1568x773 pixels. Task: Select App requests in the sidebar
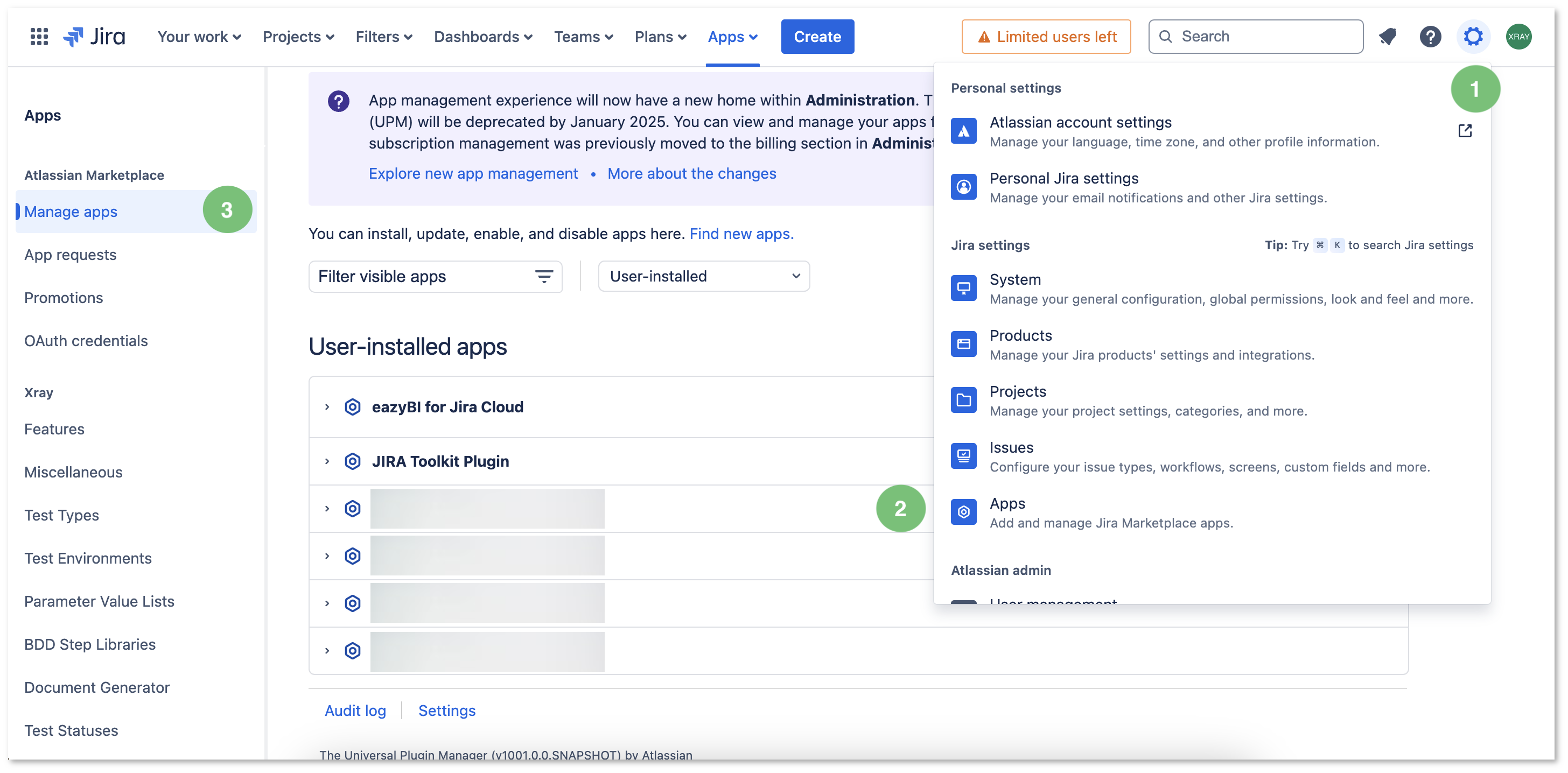click(70, 255)
